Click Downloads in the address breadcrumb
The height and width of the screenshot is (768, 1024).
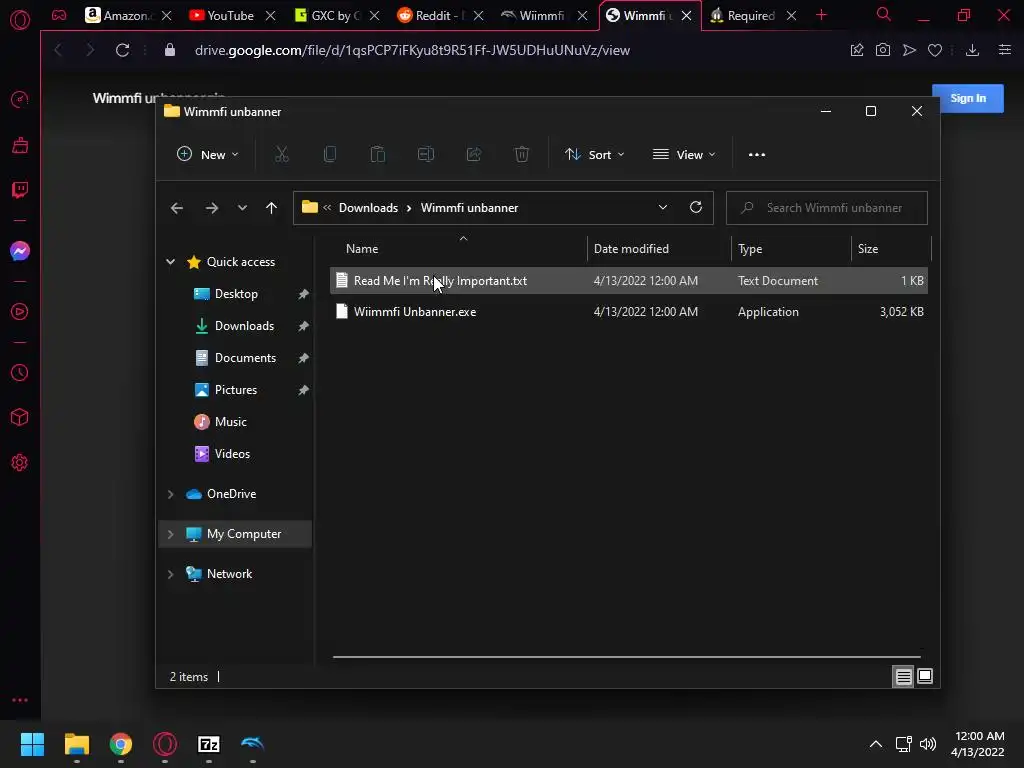[368, 208]
